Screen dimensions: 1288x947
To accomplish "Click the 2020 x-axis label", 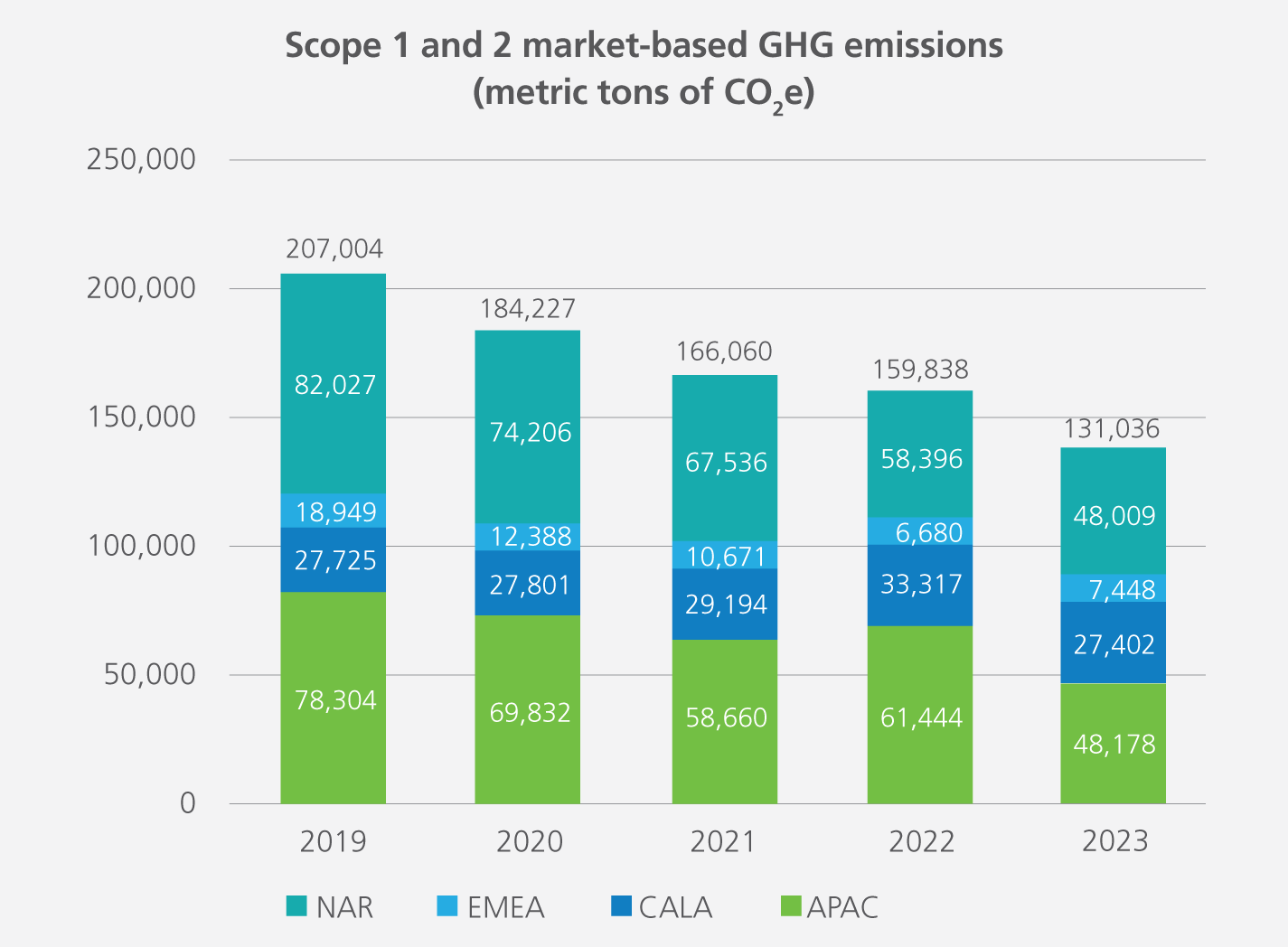I will (x=530, y=841).
